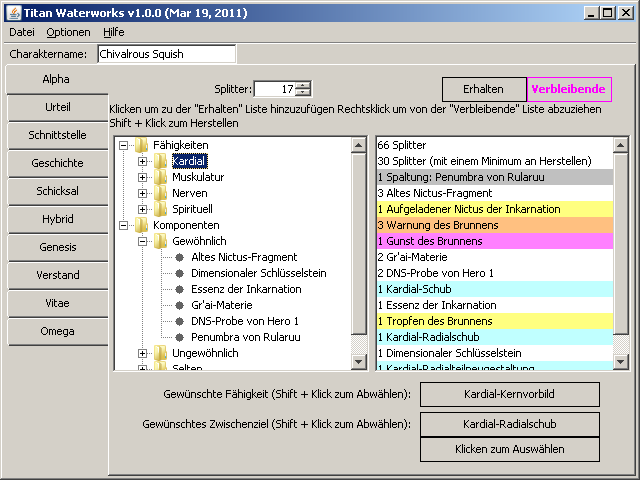Click the Java icon in the title bar

pyautogui.click(x=11, y=11)
